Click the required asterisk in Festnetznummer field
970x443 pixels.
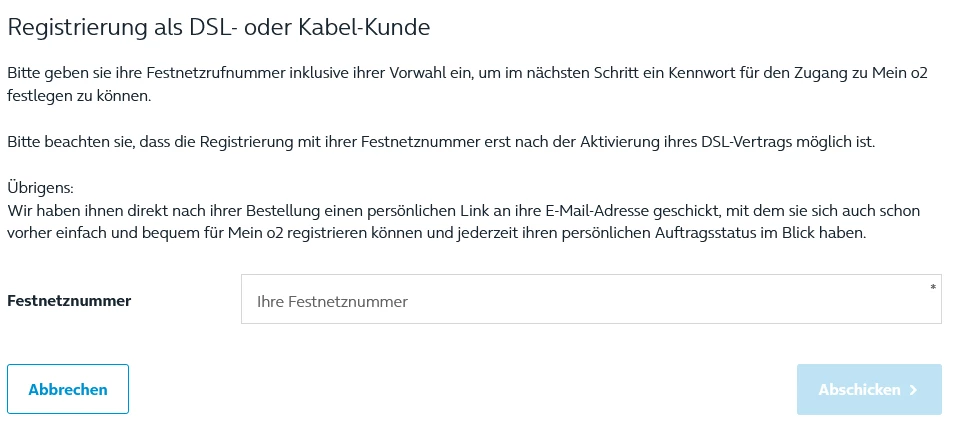coord(933,288)
